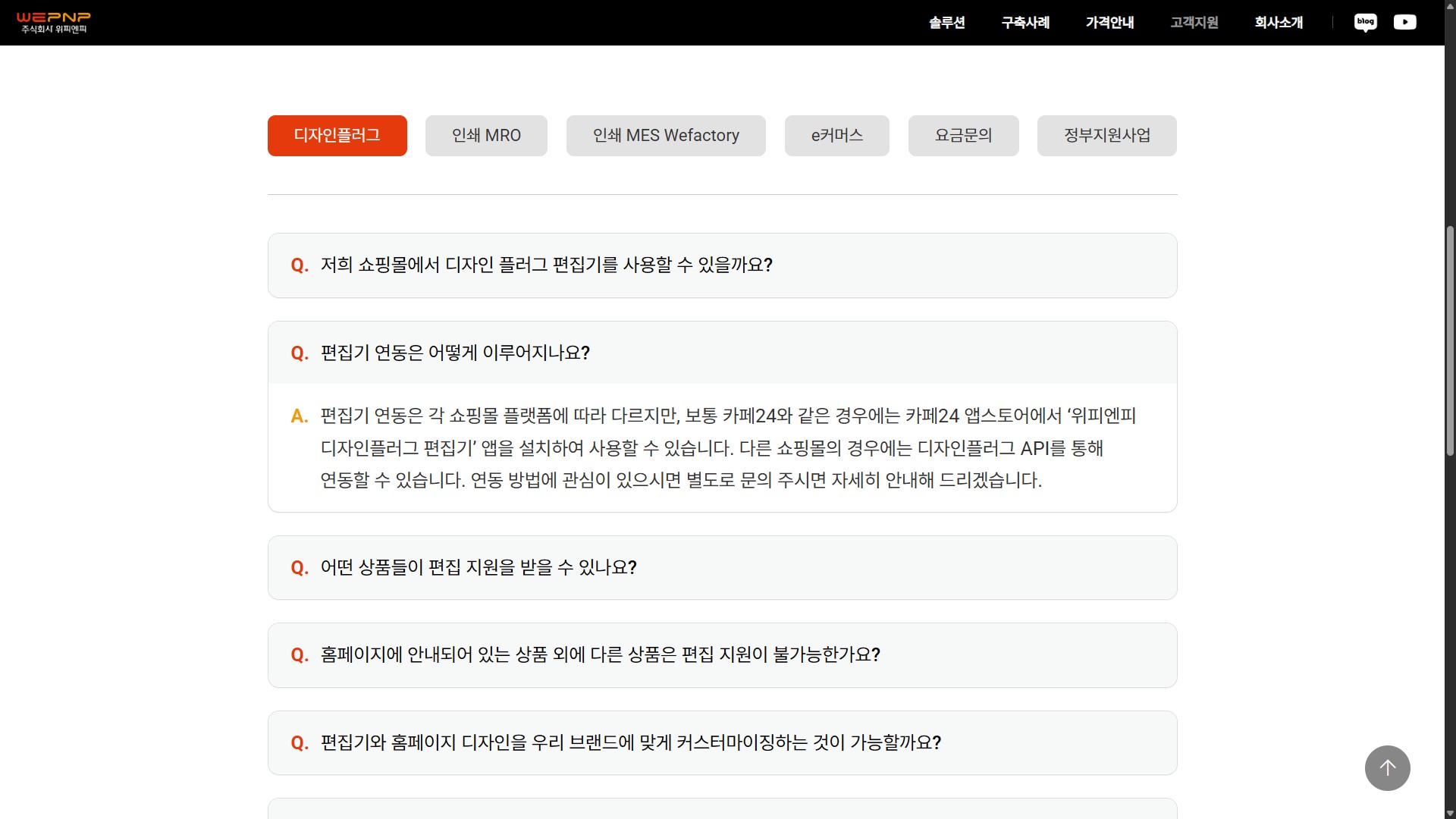Select the 디자인플러그 category tab
This screenshot has width=1456, height=819.
click(x=337, y=136)
